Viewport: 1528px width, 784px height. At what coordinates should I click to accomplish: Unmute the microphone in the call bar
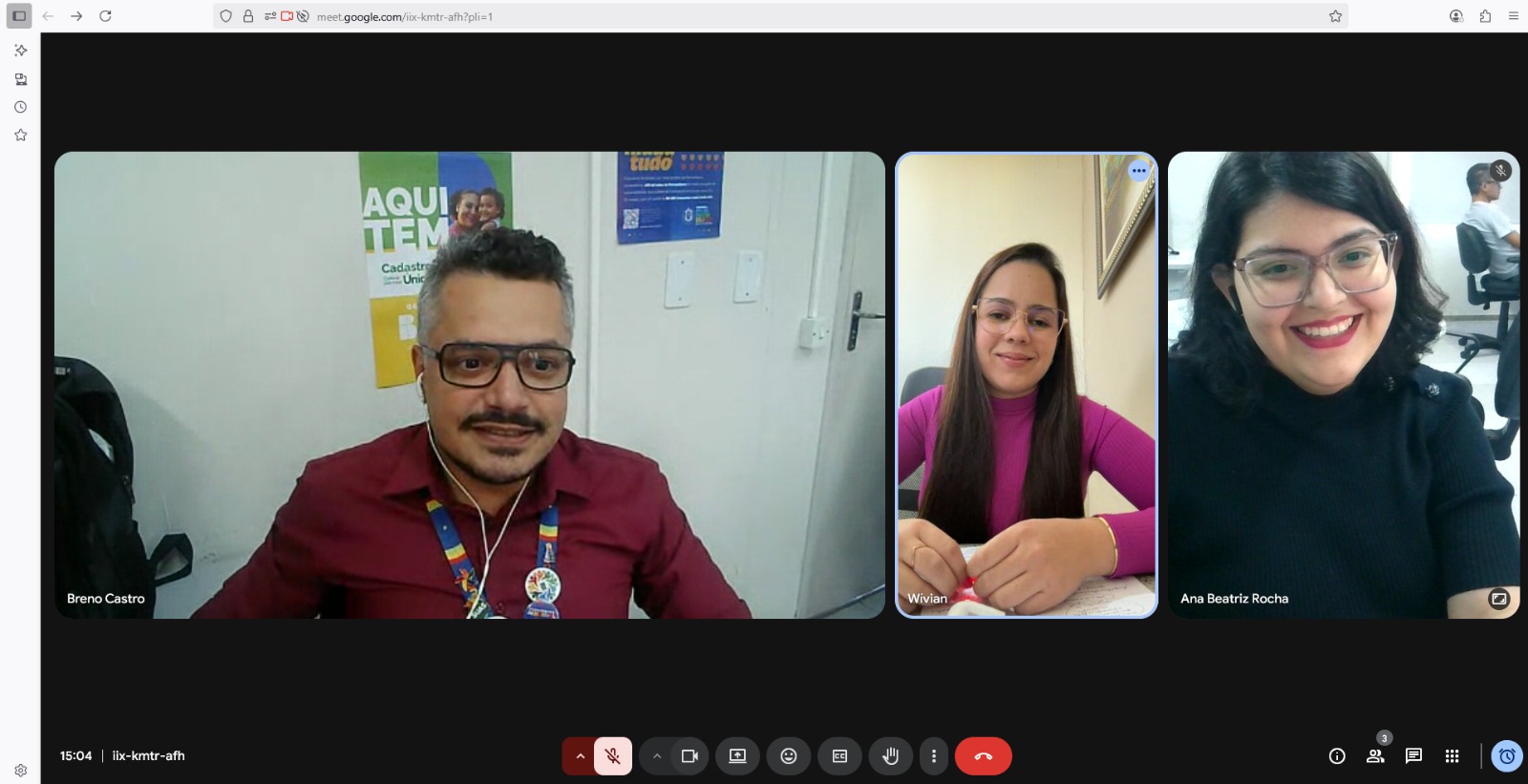(x=613, y=756)
